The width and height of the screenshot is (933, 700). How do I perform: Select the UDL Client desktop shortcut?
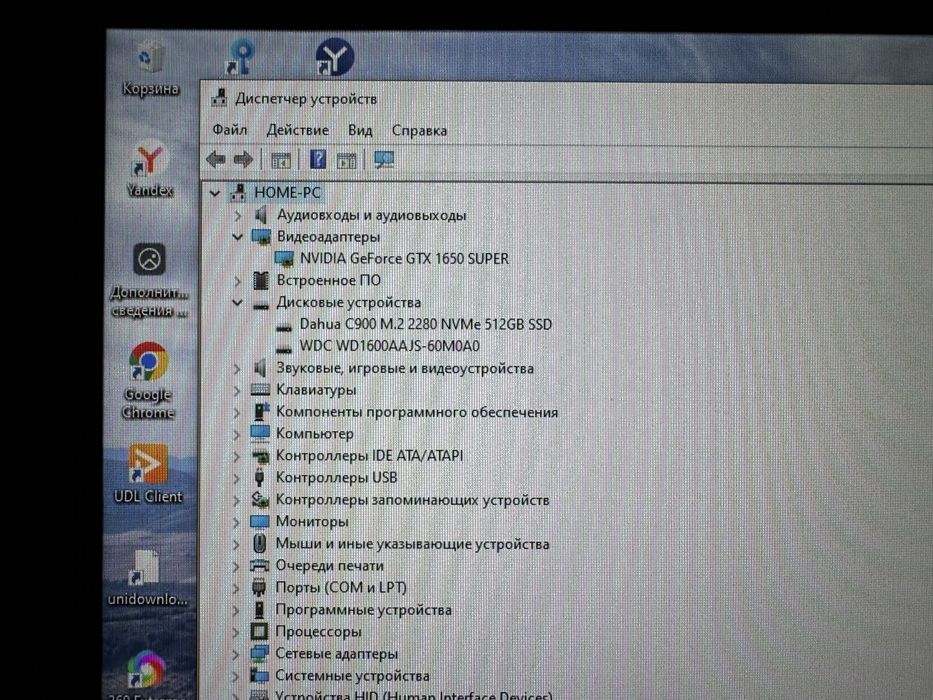click(x=148, y=474)
